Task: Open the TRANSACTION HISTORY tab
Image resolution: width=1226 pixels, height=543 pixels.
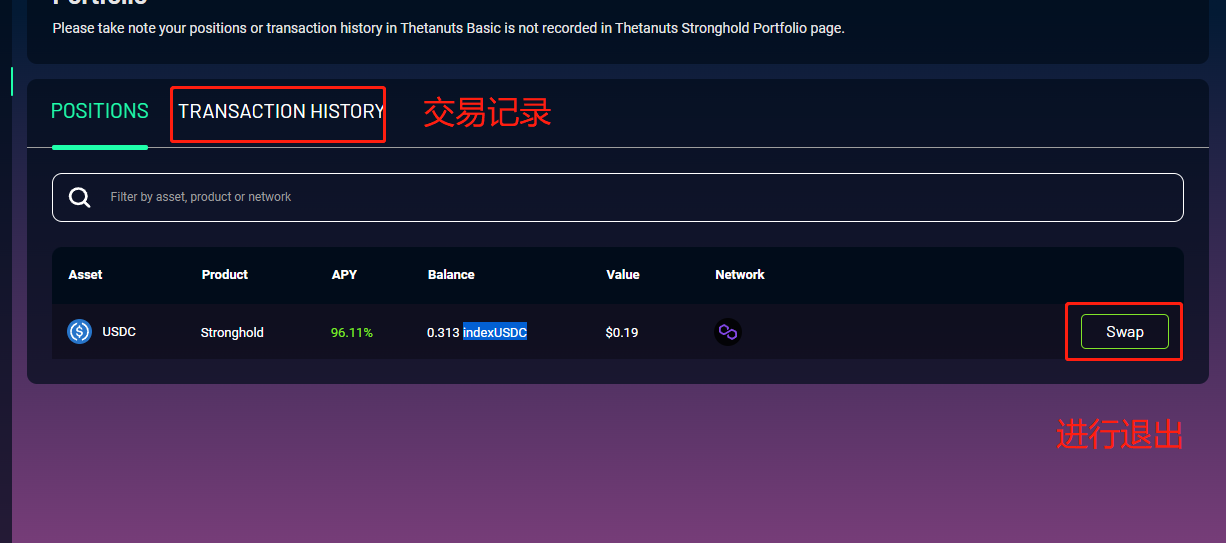Action: (281, 111)
